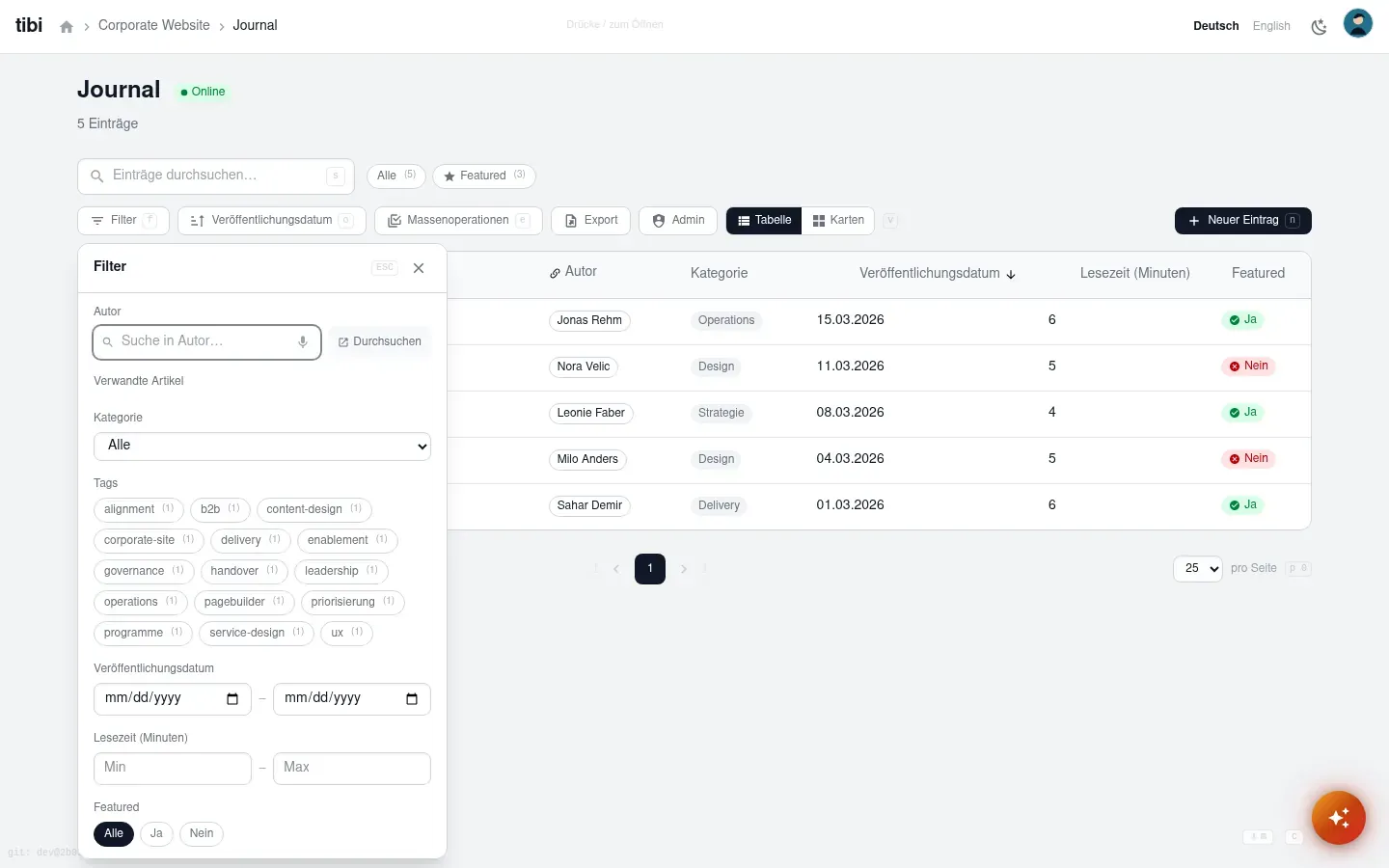Screen dimensions: 1389x868
Task: Click microphone icon in Autor search
Action: tap(303, 341)
